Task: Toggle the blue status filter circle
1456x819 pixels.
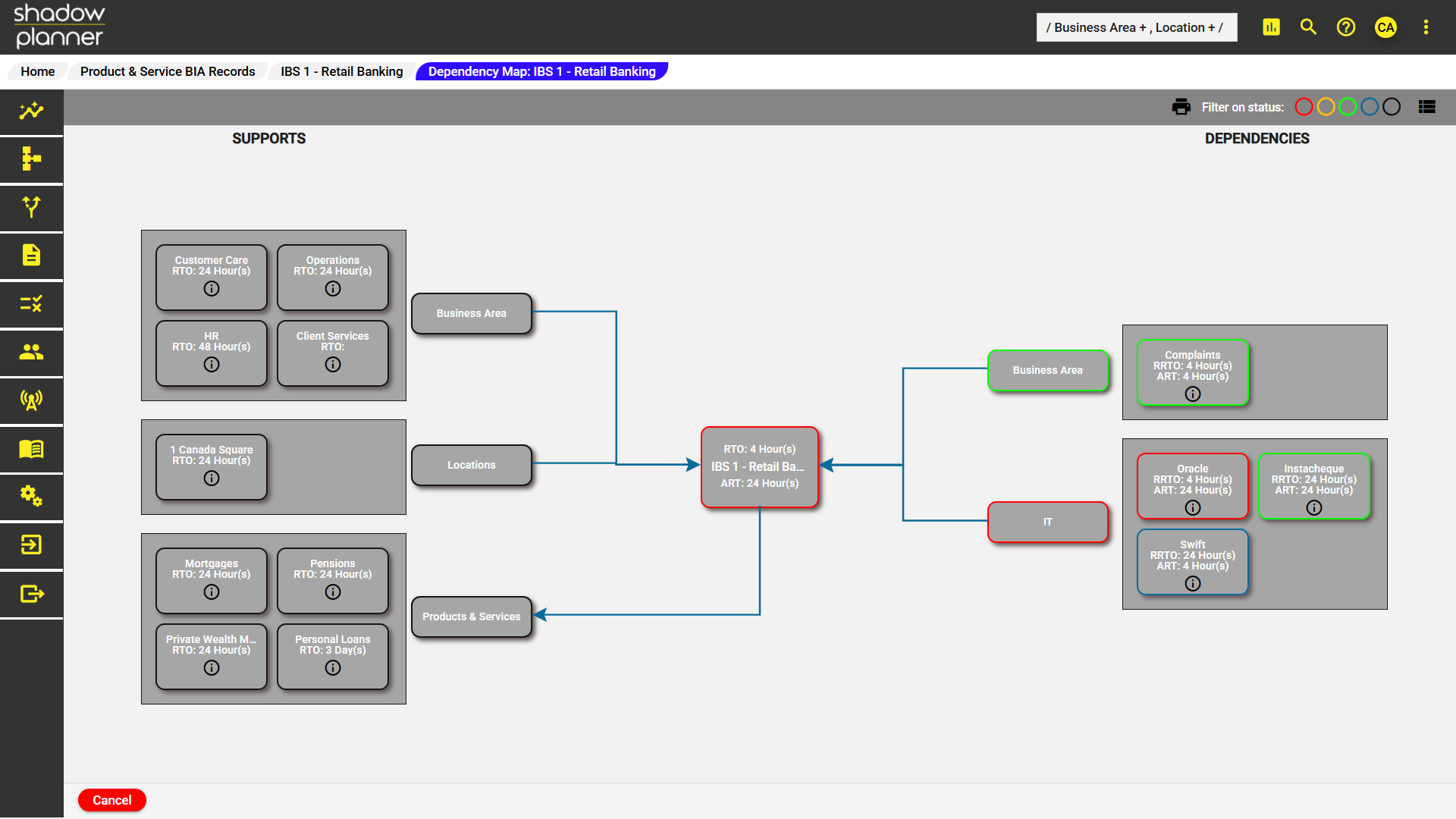Action: pyautogui.click(x=1370, y=107)
